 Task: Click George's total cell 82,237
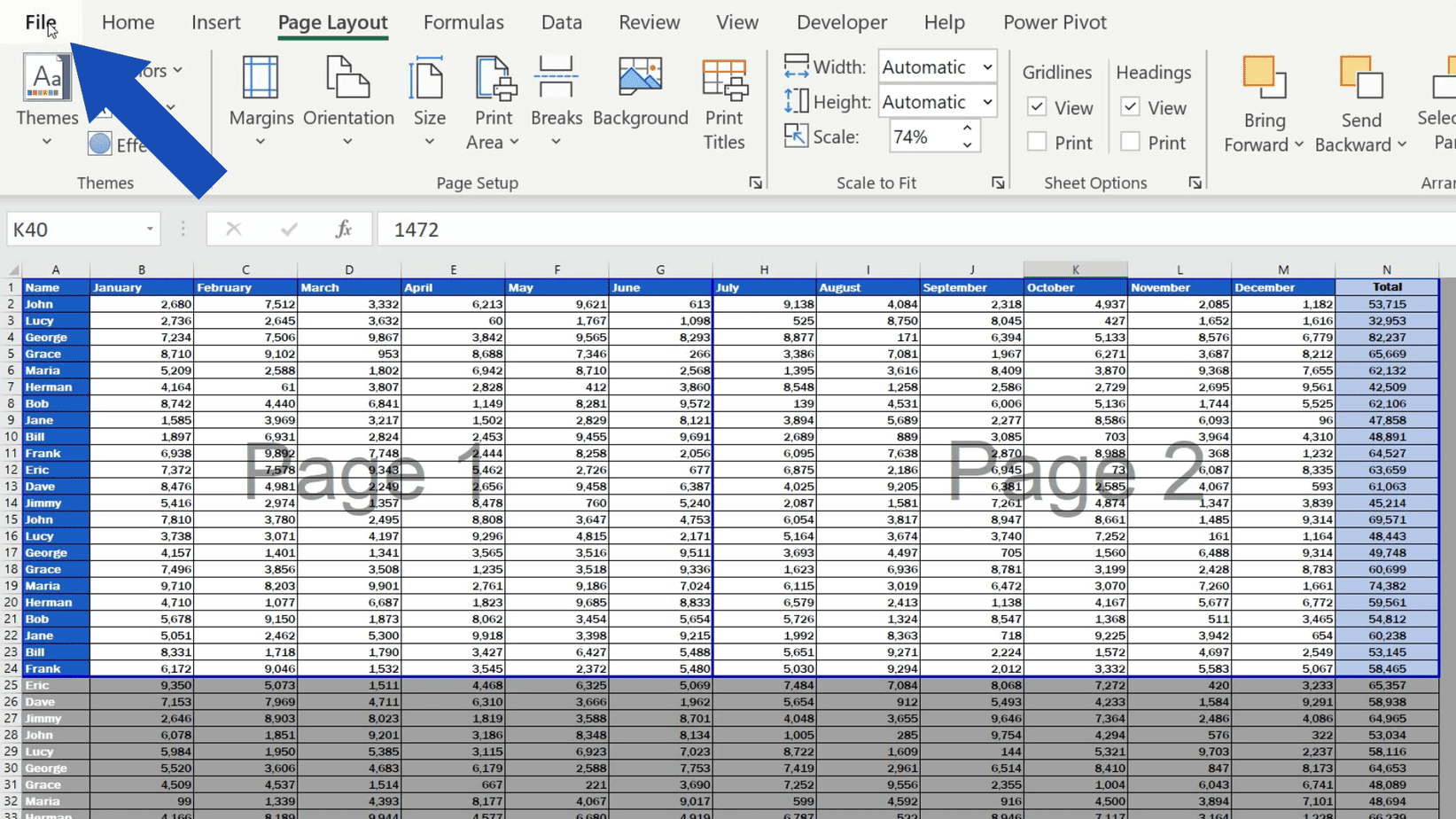coord(1387,337)
